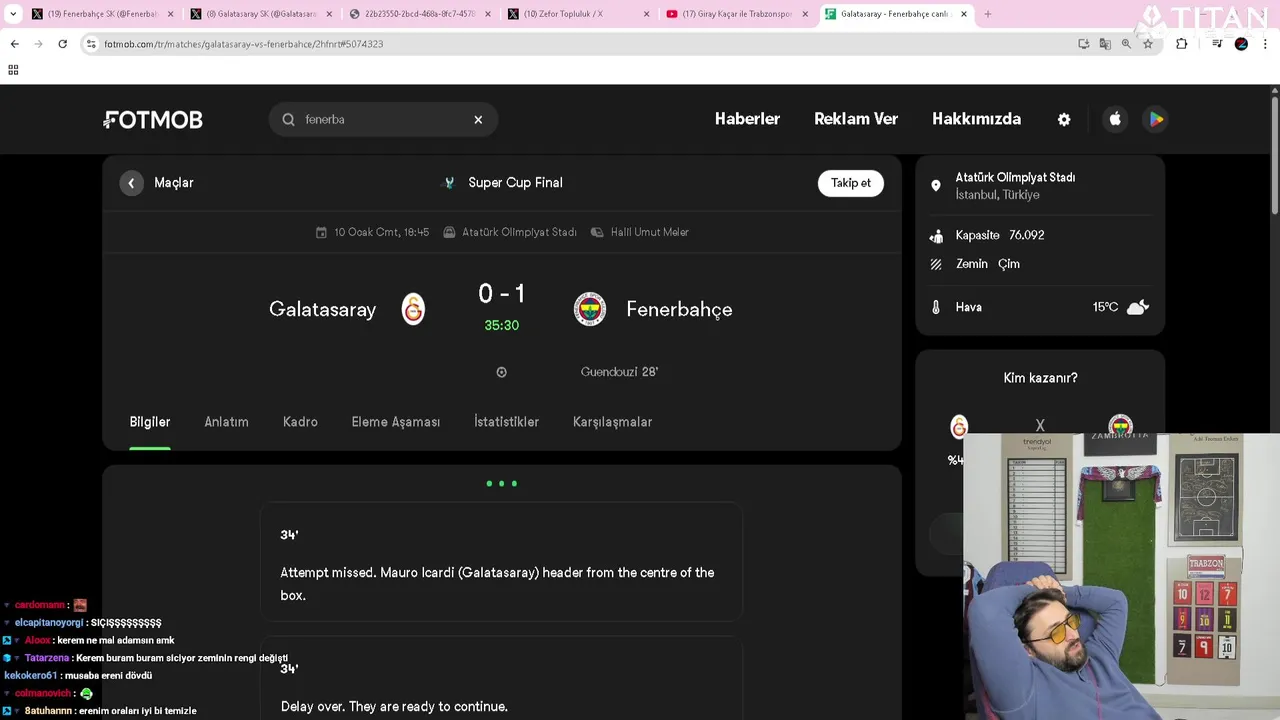Select the Bilgiler tab
The image size is (1280, 720).
coord(150,422)
